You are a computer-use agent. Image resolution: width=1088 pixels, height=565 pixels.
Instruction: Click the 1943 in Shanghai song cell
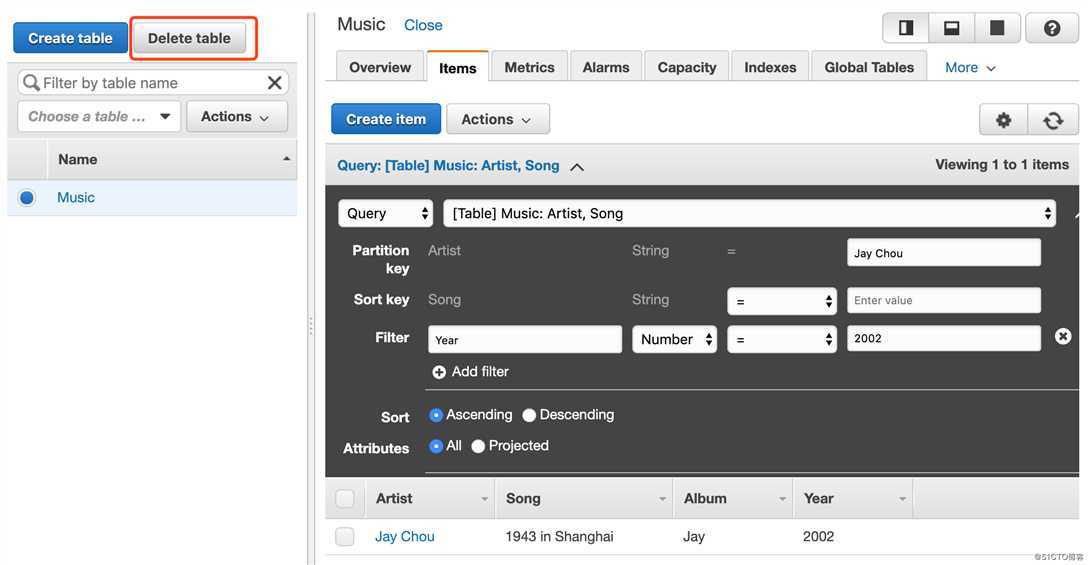click(x=559, y=537)
